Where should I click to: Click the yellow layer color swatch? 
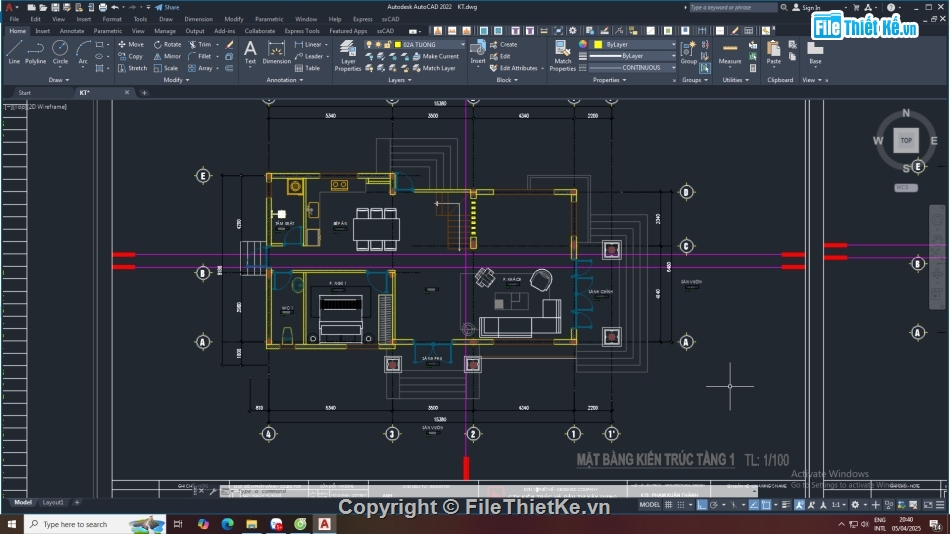pyautogui.click(x=398, y=44)
